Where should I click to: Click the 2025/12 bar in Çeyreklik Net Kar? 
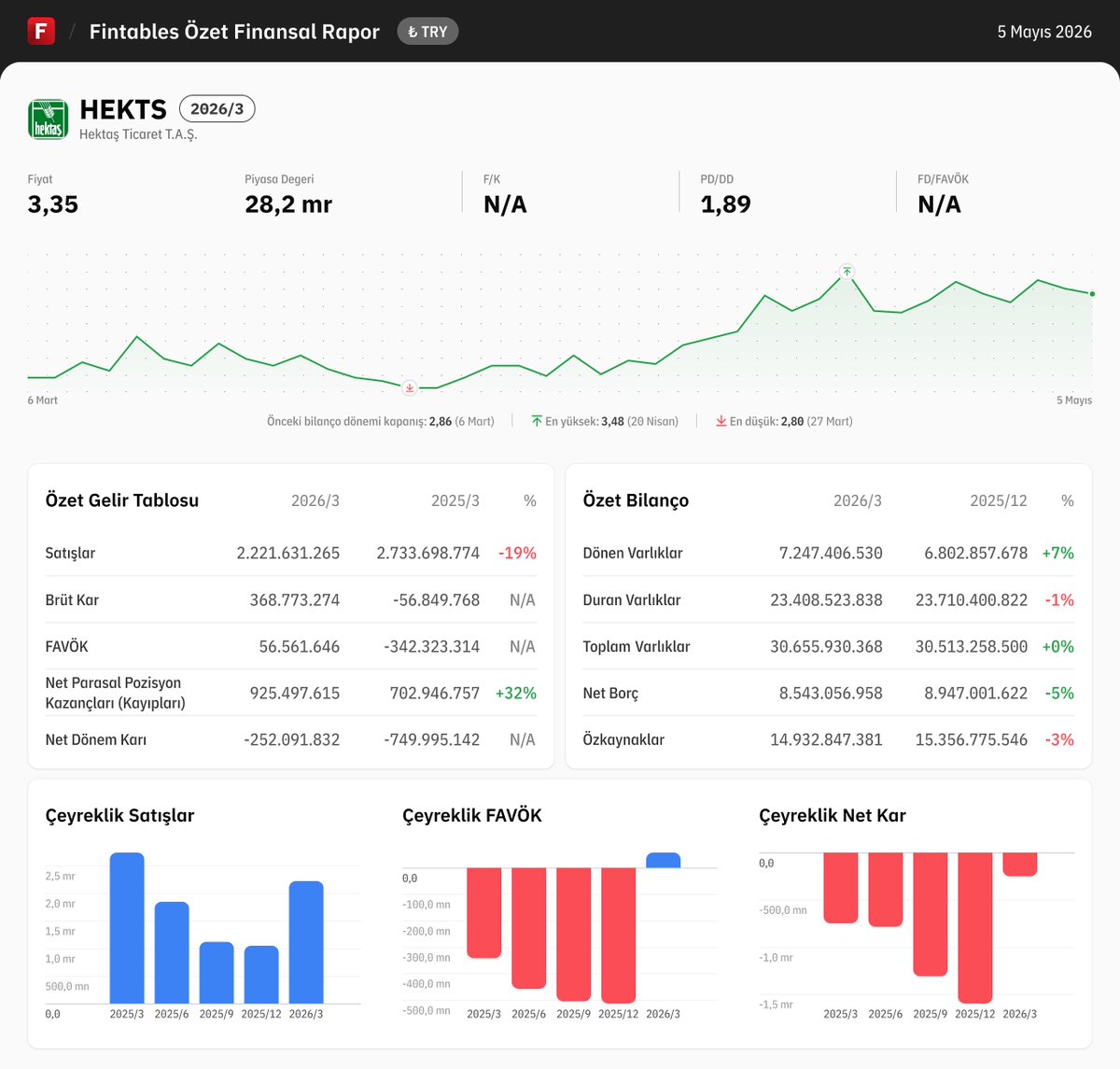tap(975, 928)
